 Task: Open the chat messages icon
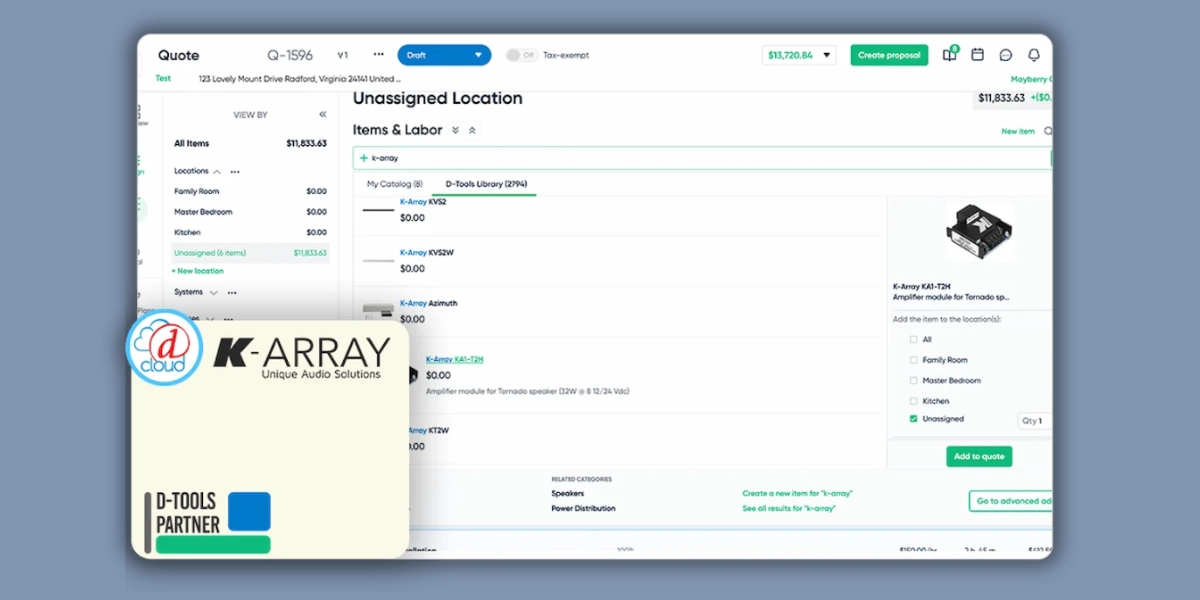pyautogui.click(x=1006, y=55)
